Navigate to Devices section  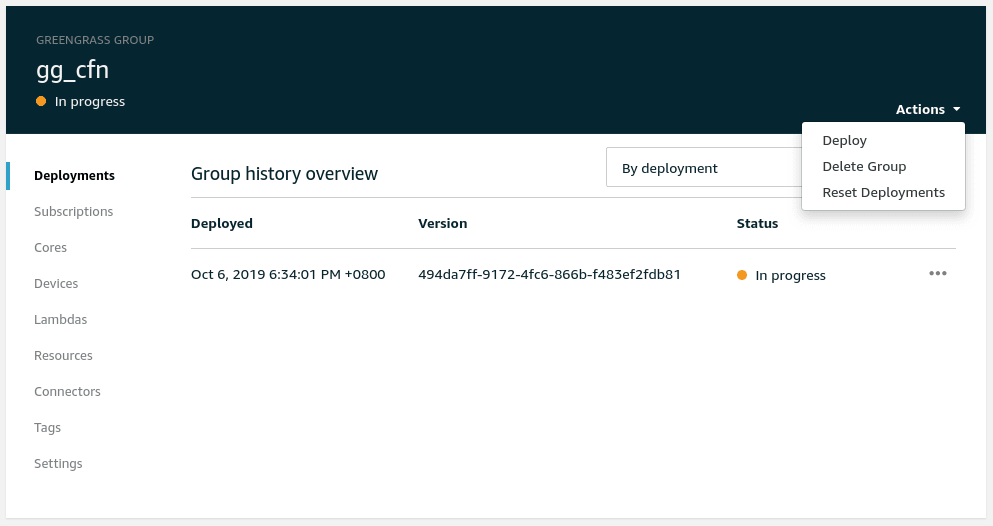(x=56, y=284)
